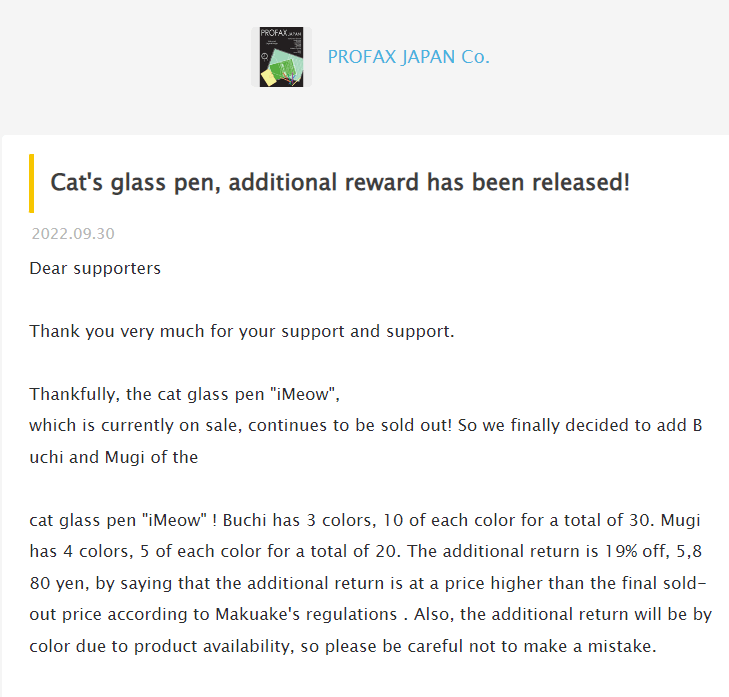Click the "Thank you very much" sentence

pos(242,331)
